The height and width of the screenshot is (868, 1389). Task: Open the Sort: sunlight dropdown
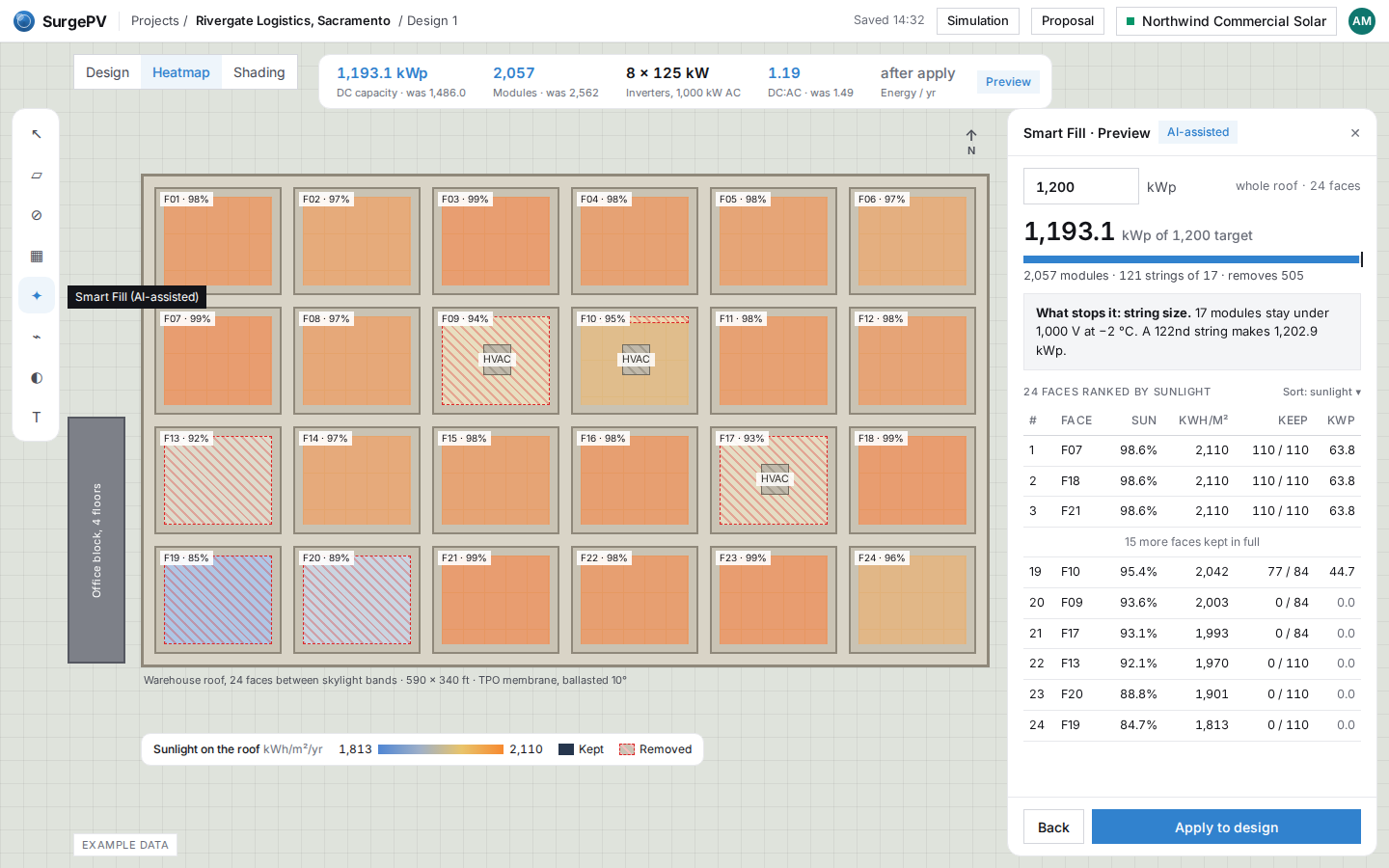click(x=1321, y=392)
